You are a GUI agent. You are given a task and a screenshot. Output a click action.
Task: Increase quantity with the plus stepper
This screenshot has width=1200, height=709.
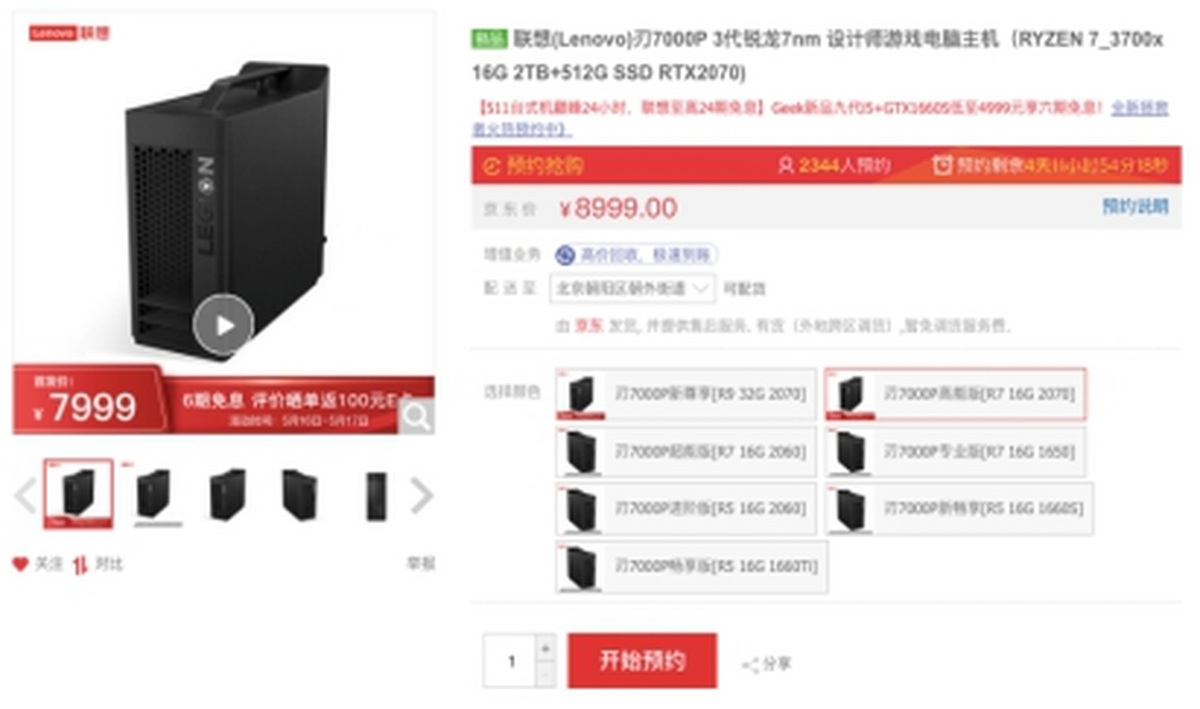coord(545,647)
